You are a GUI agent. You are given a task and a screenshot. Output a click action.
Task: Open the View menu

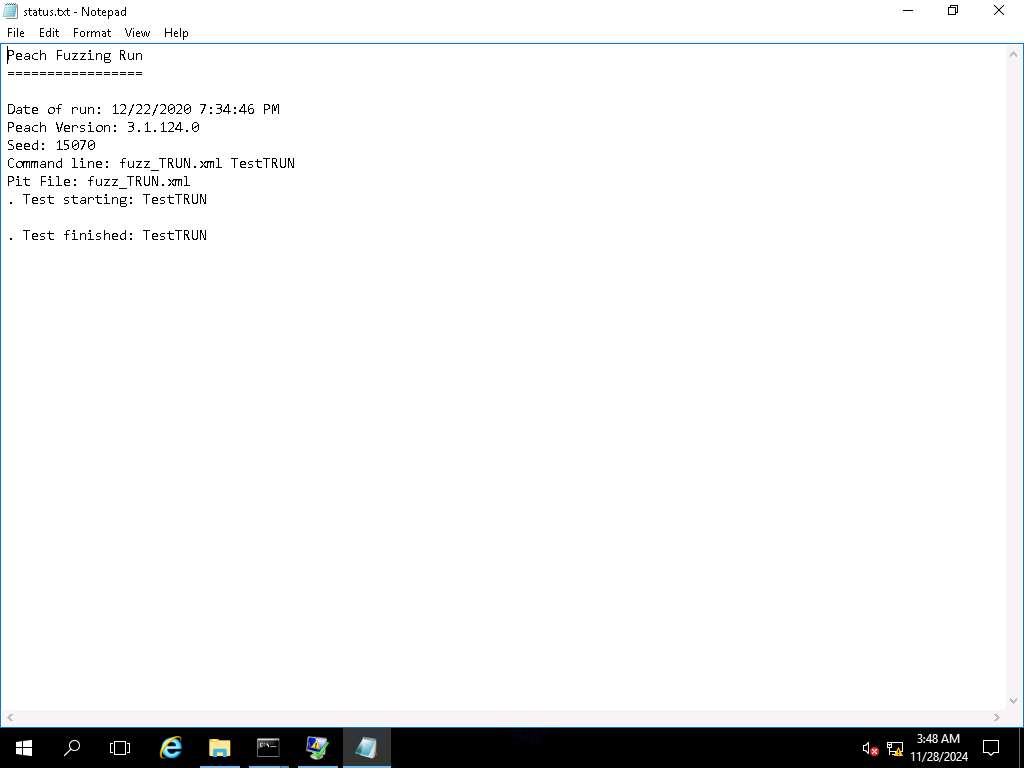coord(137,33)
